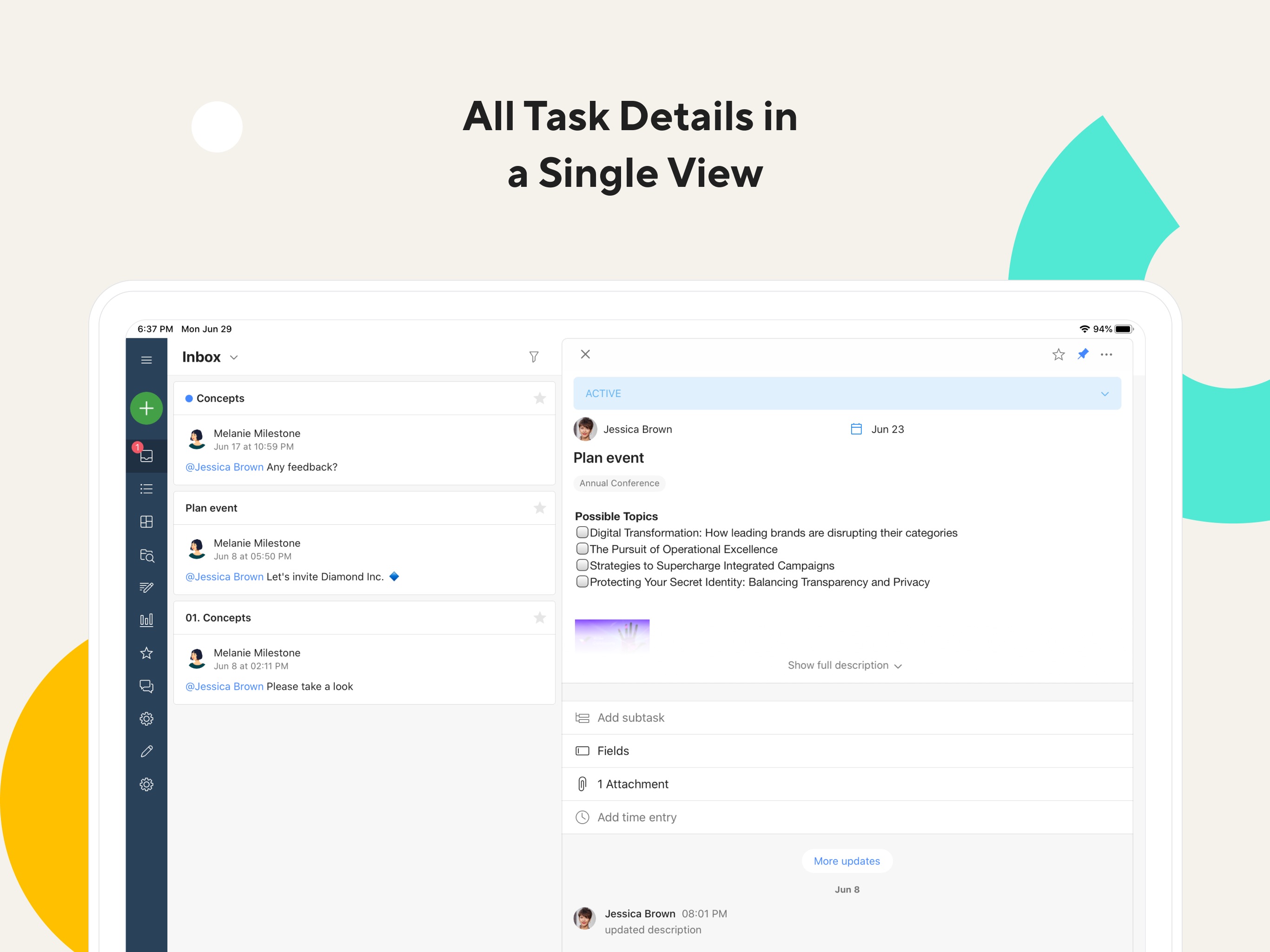This screenshot has width=1270, height=952.
Task: Close the Plan event task panel
Action: pyautogui.click(x=585, y=354)
